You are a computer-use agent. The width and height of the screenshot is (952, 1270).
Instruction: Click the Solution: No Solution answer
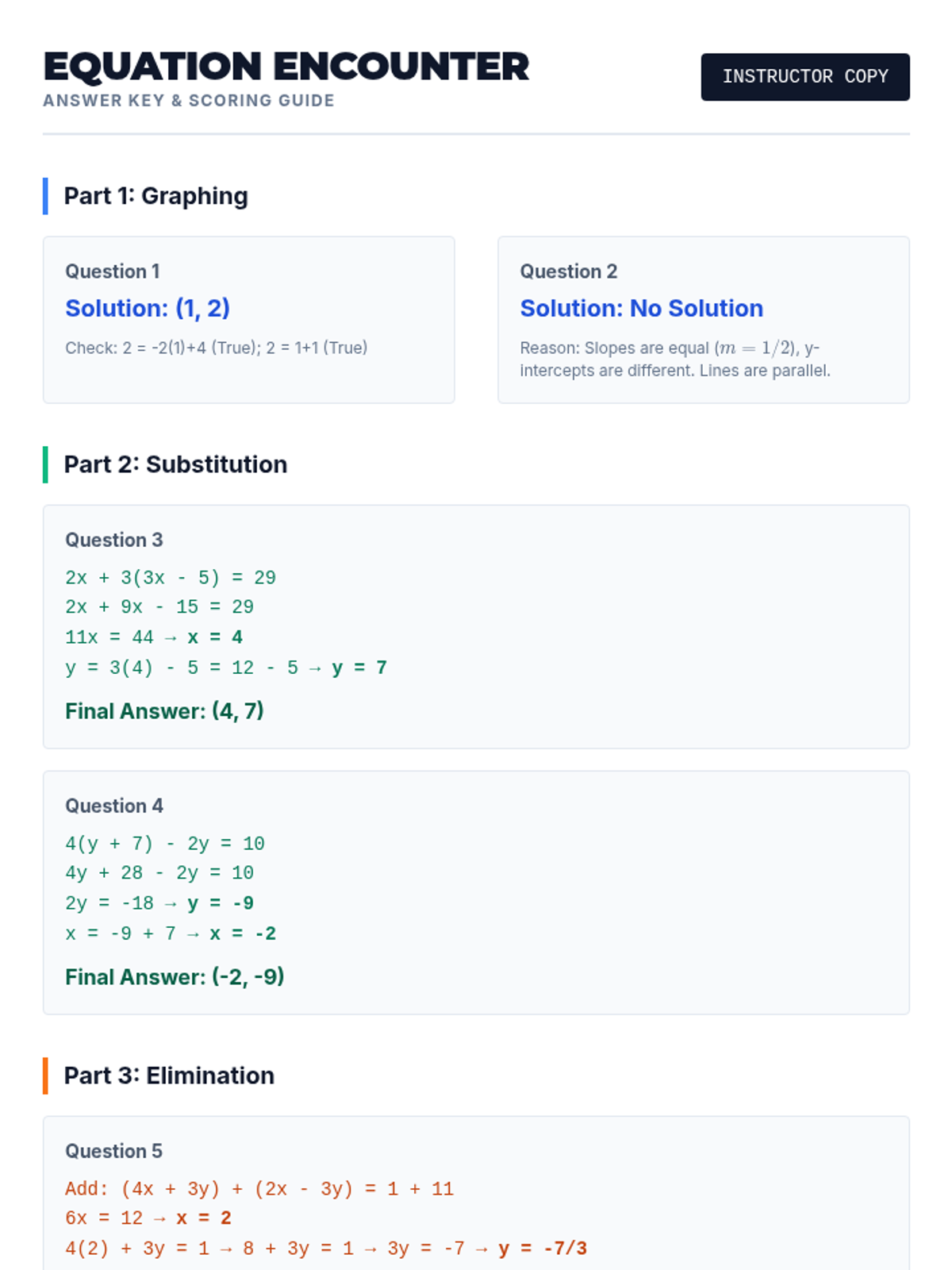641,308
